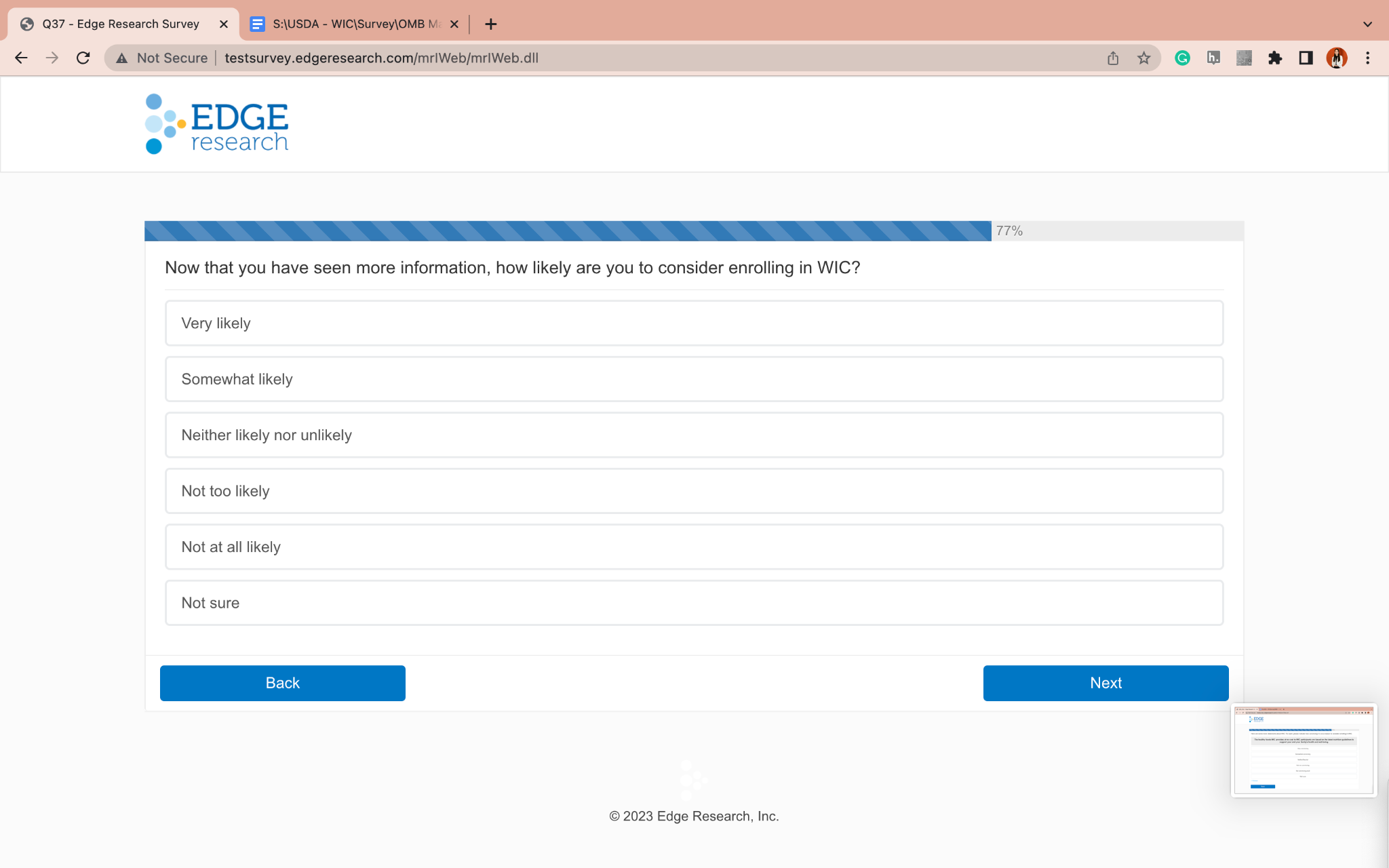Bookmark the page with the star icon
Viewport: 1389px width, 868px height.
[1144, 58]
